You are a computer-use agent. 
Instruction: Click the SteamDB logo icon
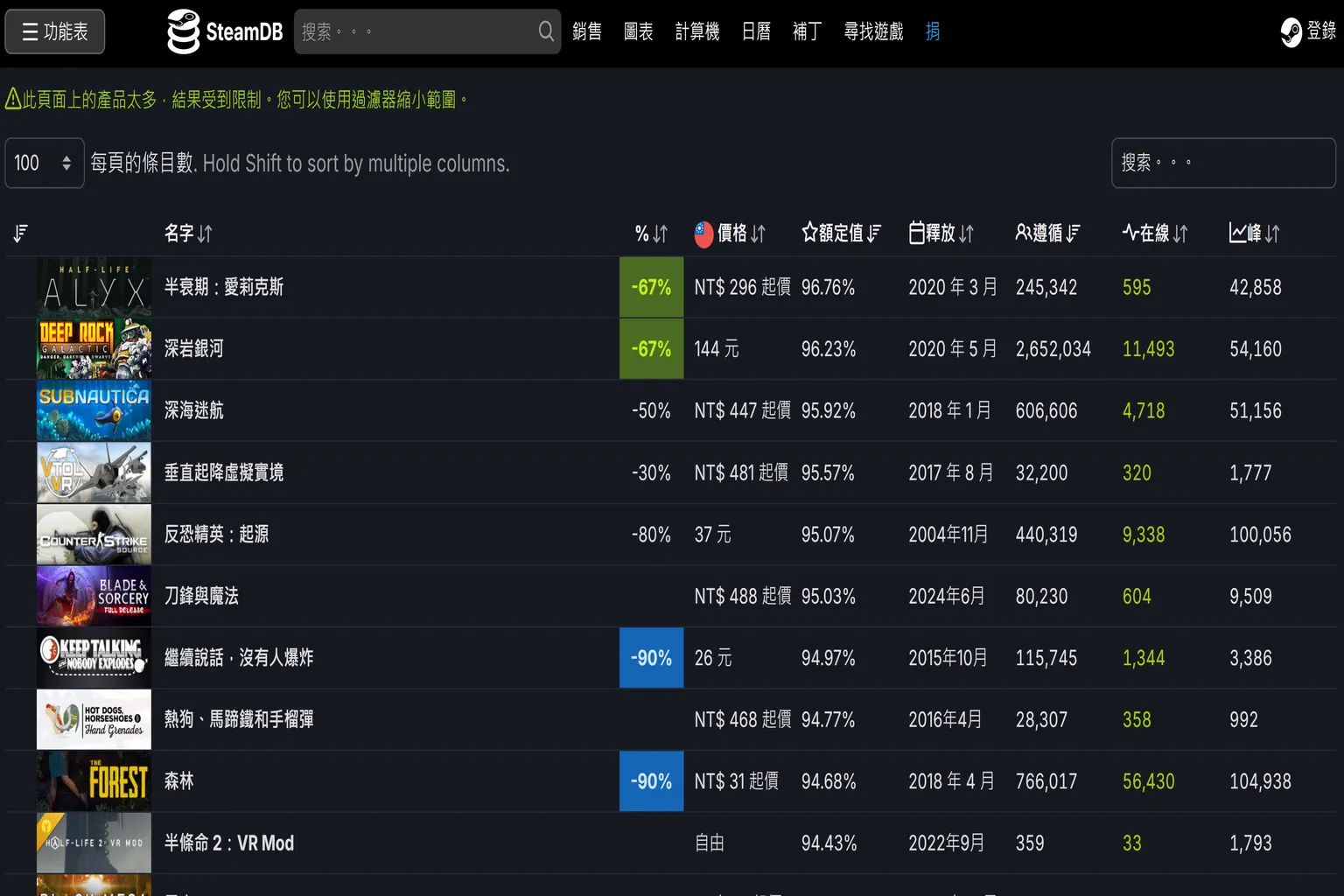coord(184,31)
